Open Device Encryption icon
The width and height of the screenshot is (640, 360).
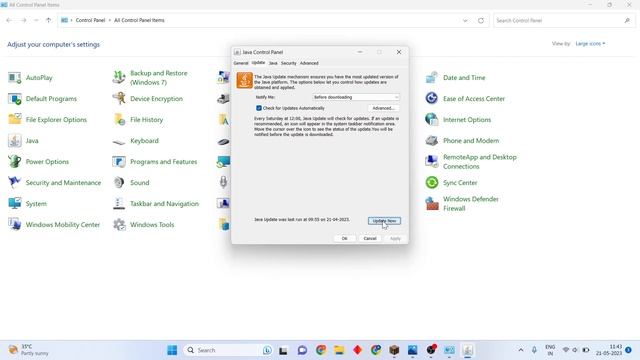coord(119,99)
